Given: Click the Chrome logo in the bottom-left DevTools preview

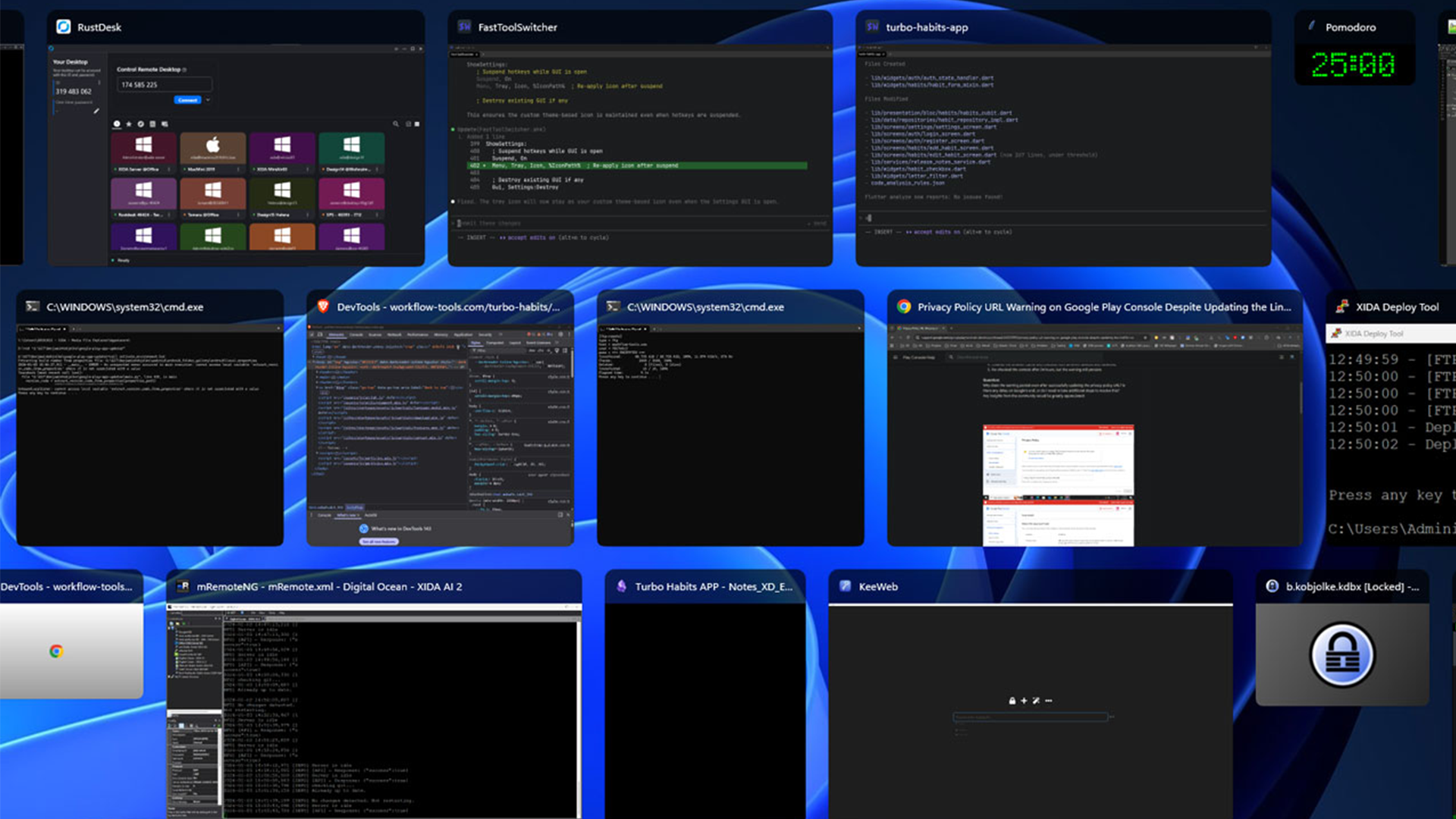Looking at the screenshot, I should 56,651.
